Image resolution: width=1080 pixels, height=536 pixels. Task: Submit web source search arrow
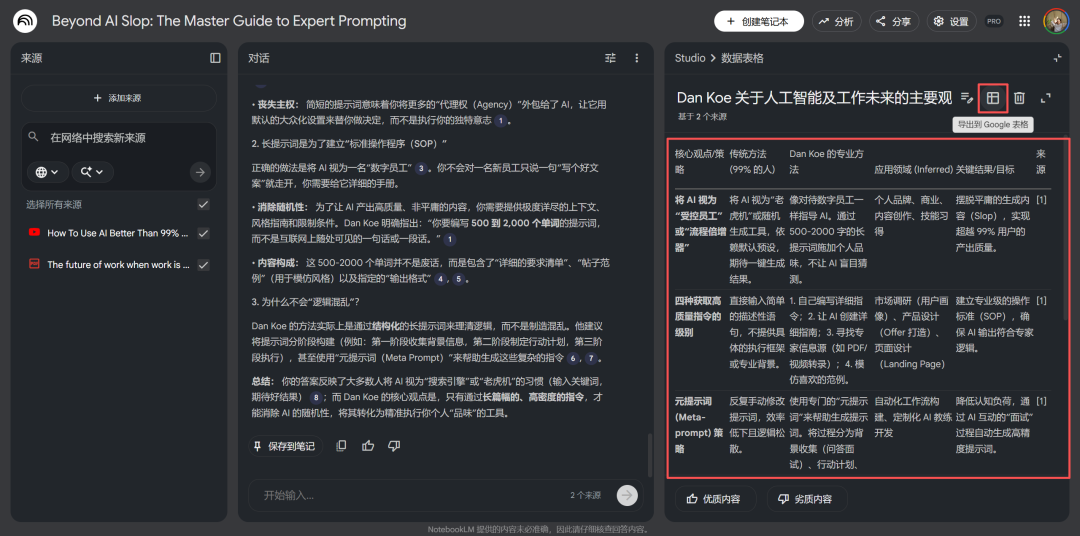200,172
